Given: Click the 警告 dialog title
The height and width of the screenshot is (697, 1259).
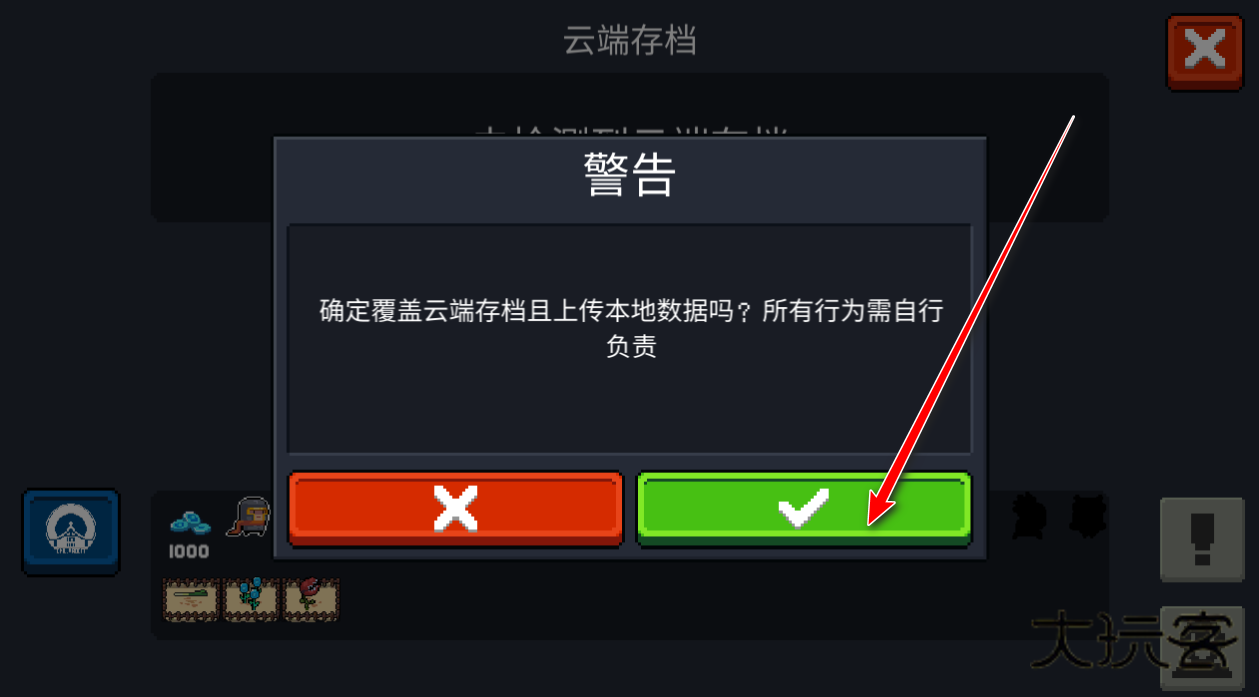Looking at the screenshot, I should (630, 176).
